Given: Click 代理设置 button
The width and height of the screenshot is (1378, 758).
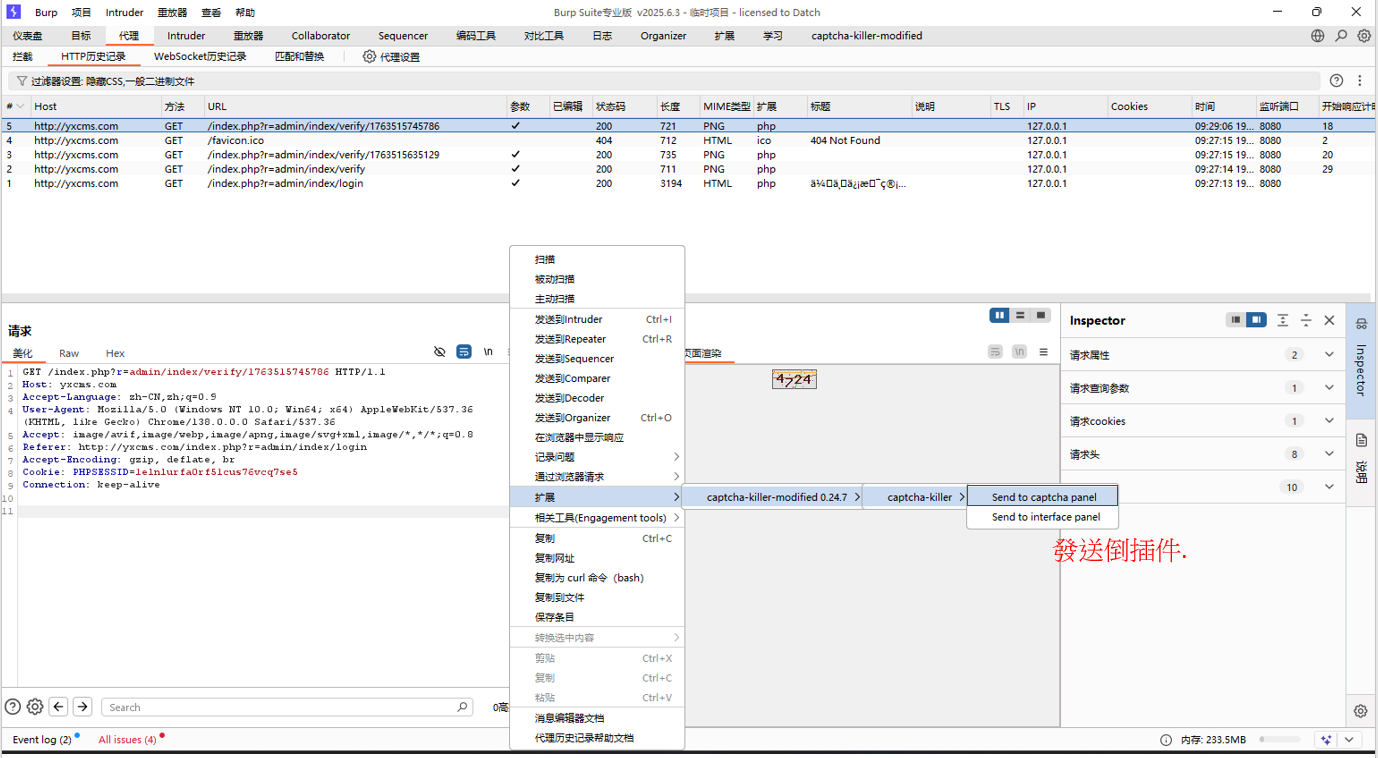Looking at the screenshot, I should (391, 57).
